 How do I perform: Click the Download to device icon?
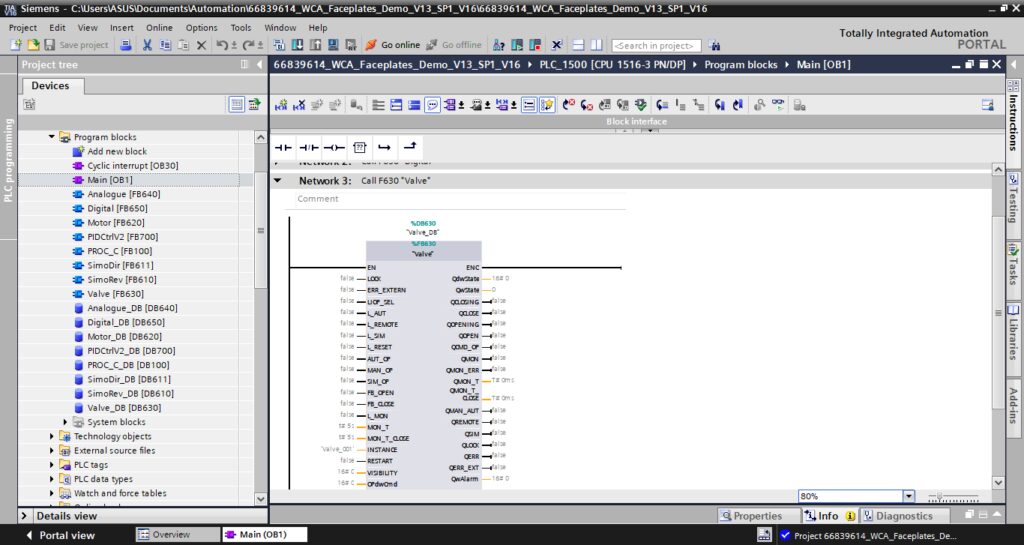coord(297,45)
